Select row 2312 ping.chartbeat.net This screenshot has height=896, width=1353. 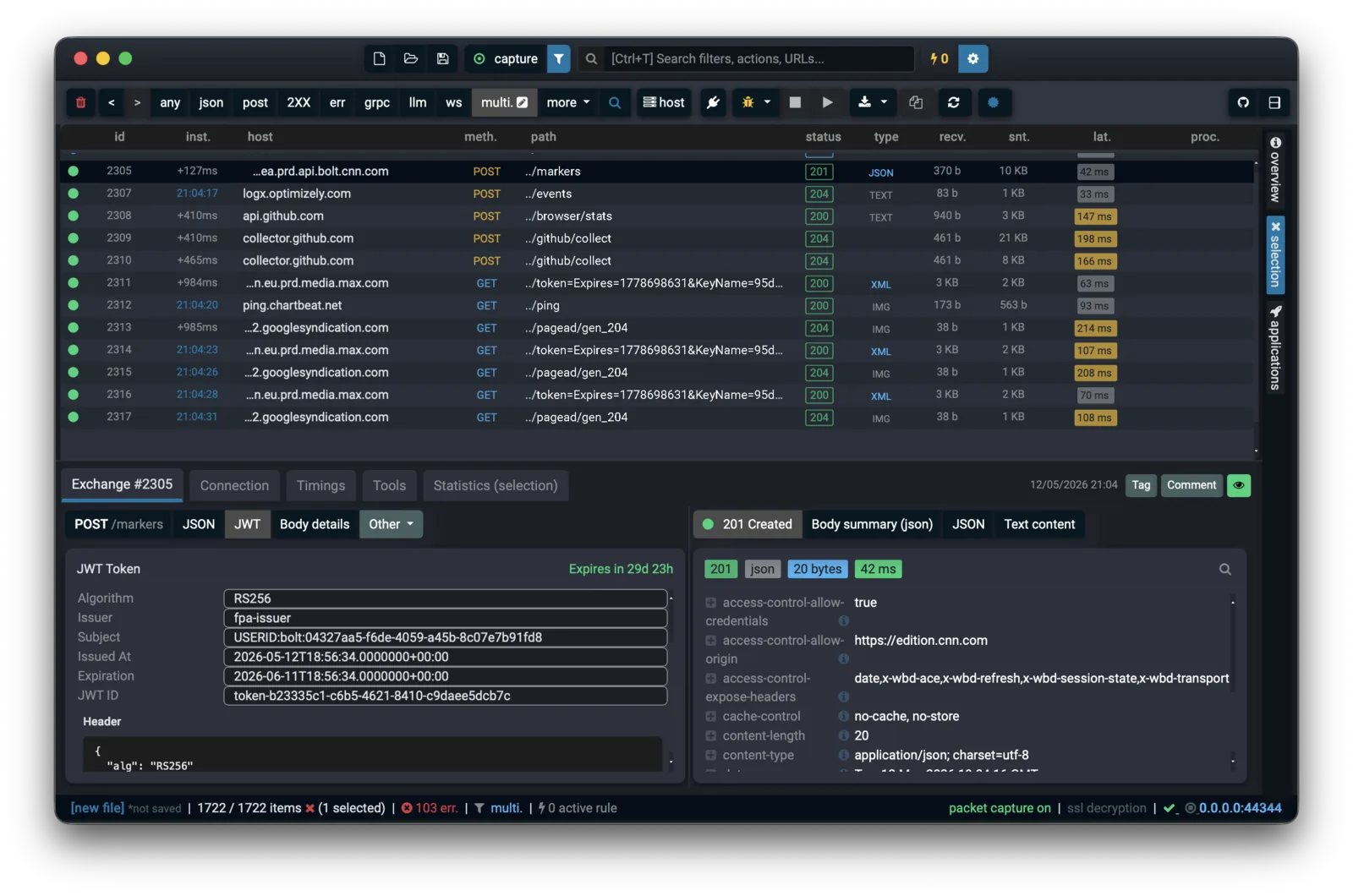coord(657,305)
